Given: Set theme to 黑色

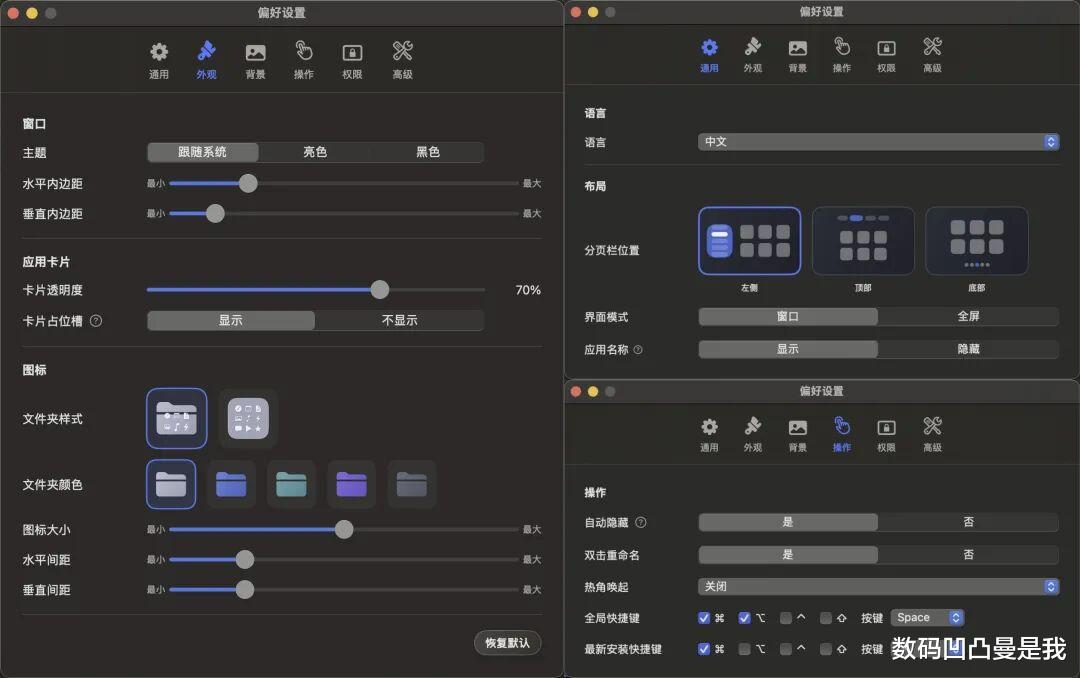Looking at the screenshot, I should [428, 152].
